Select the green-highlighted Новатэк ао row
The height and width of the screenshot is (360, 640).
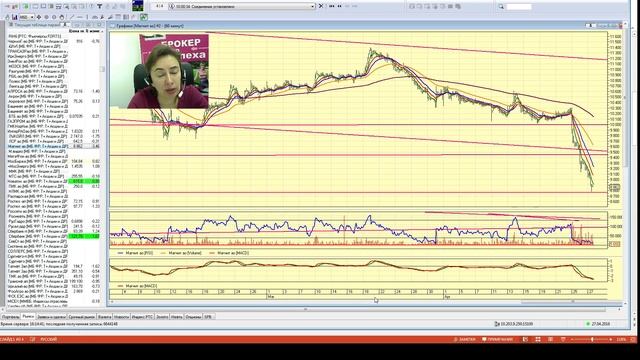[53, 181]
